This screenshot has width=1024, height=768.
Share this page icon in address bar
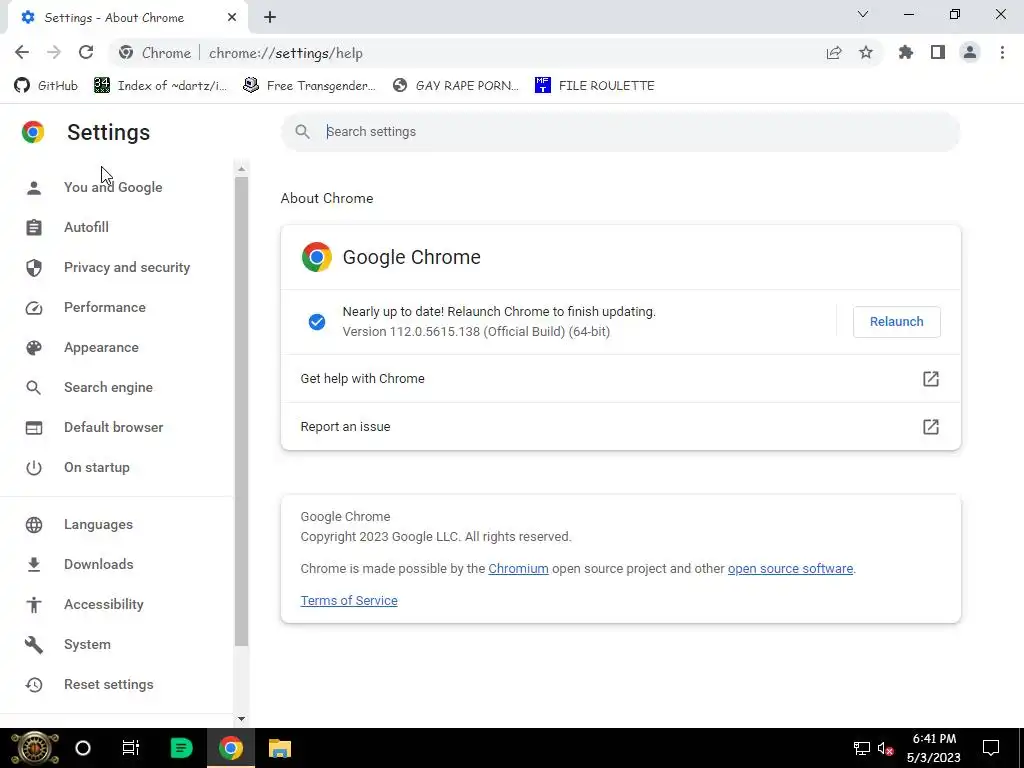(x=834, y=53)
